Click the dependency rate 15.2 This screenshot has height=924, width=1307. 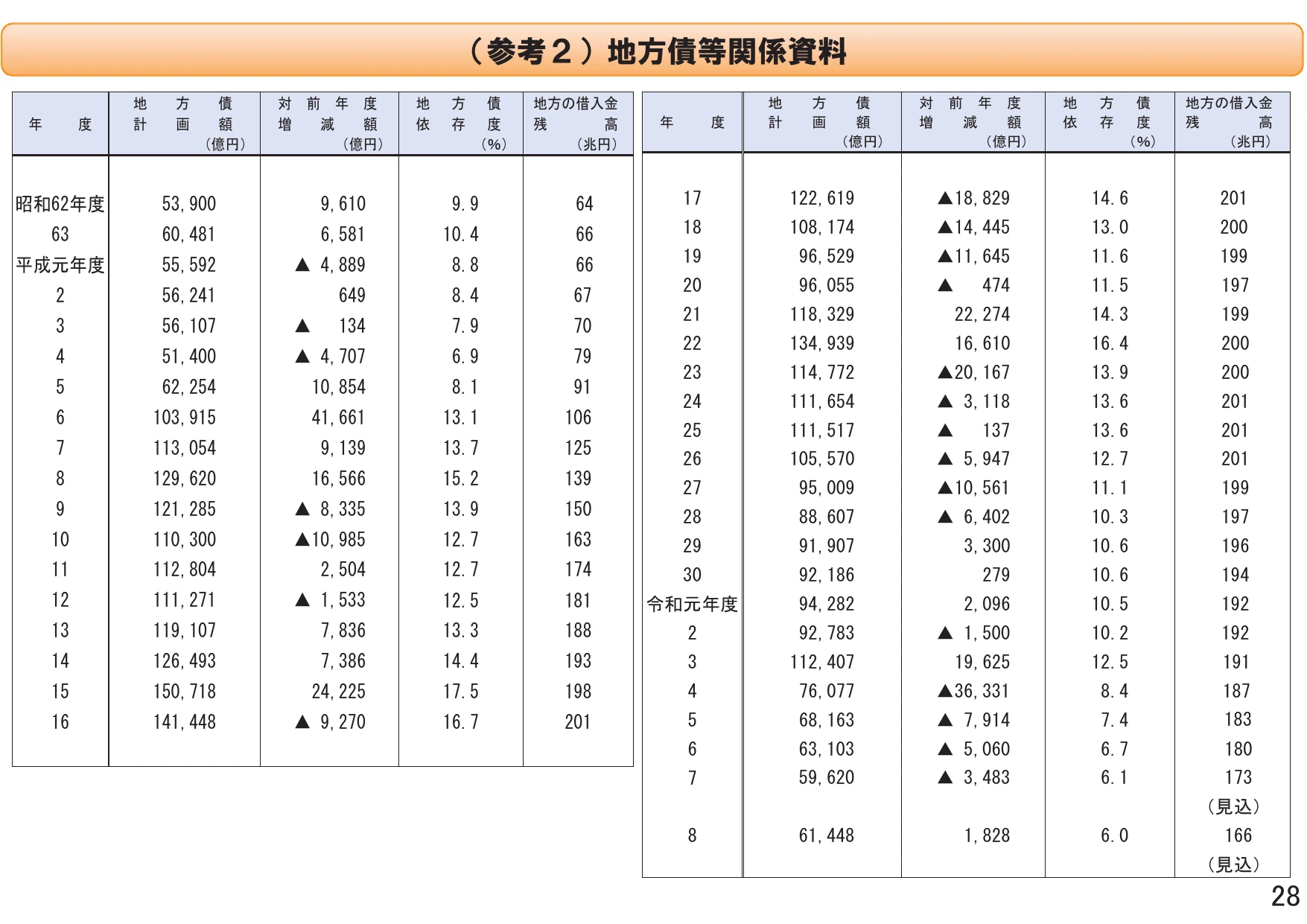coord(461,479)
